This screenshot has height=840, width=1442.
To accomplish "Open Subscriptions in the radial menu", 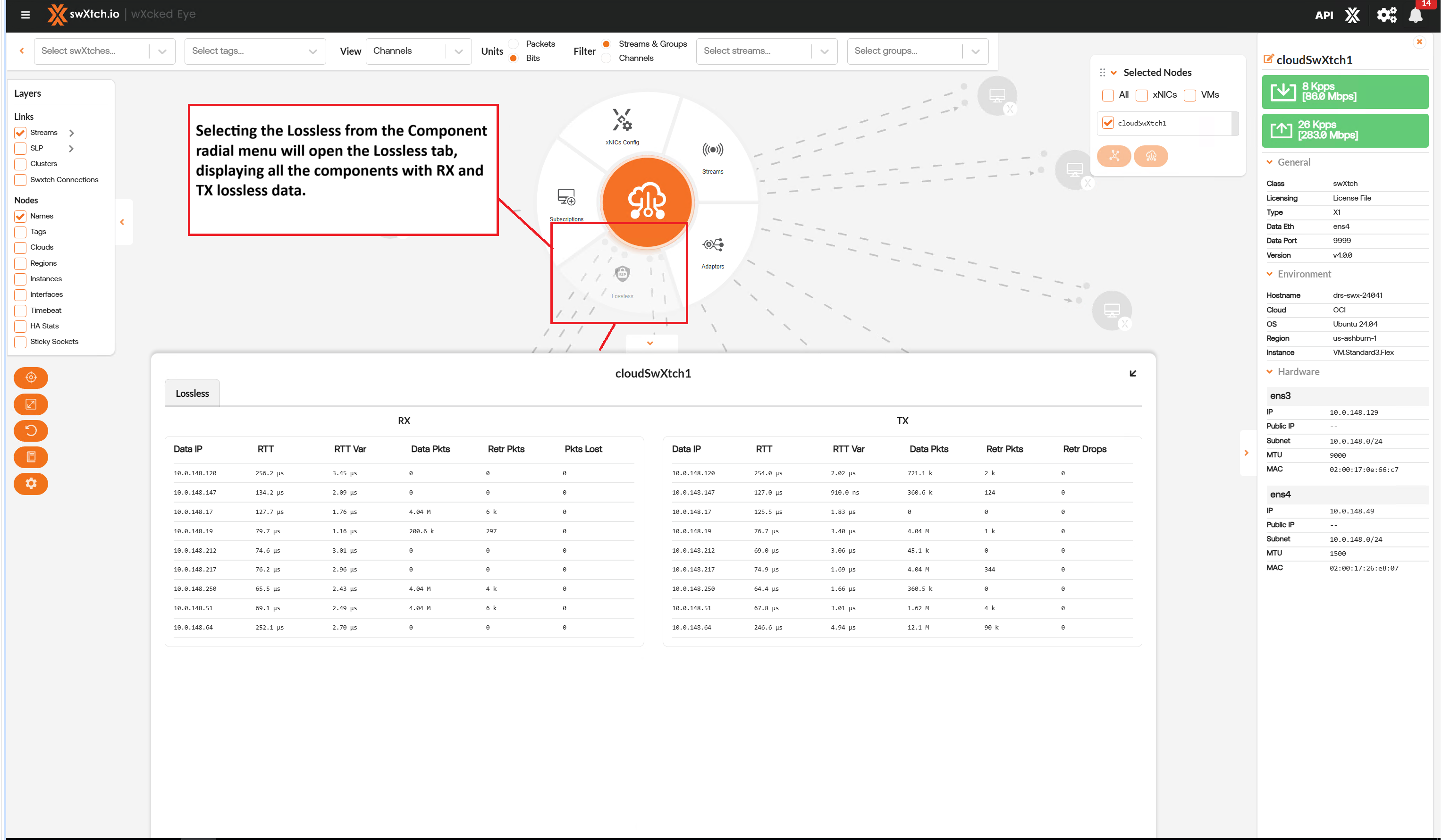I will [x=566, y=197].
